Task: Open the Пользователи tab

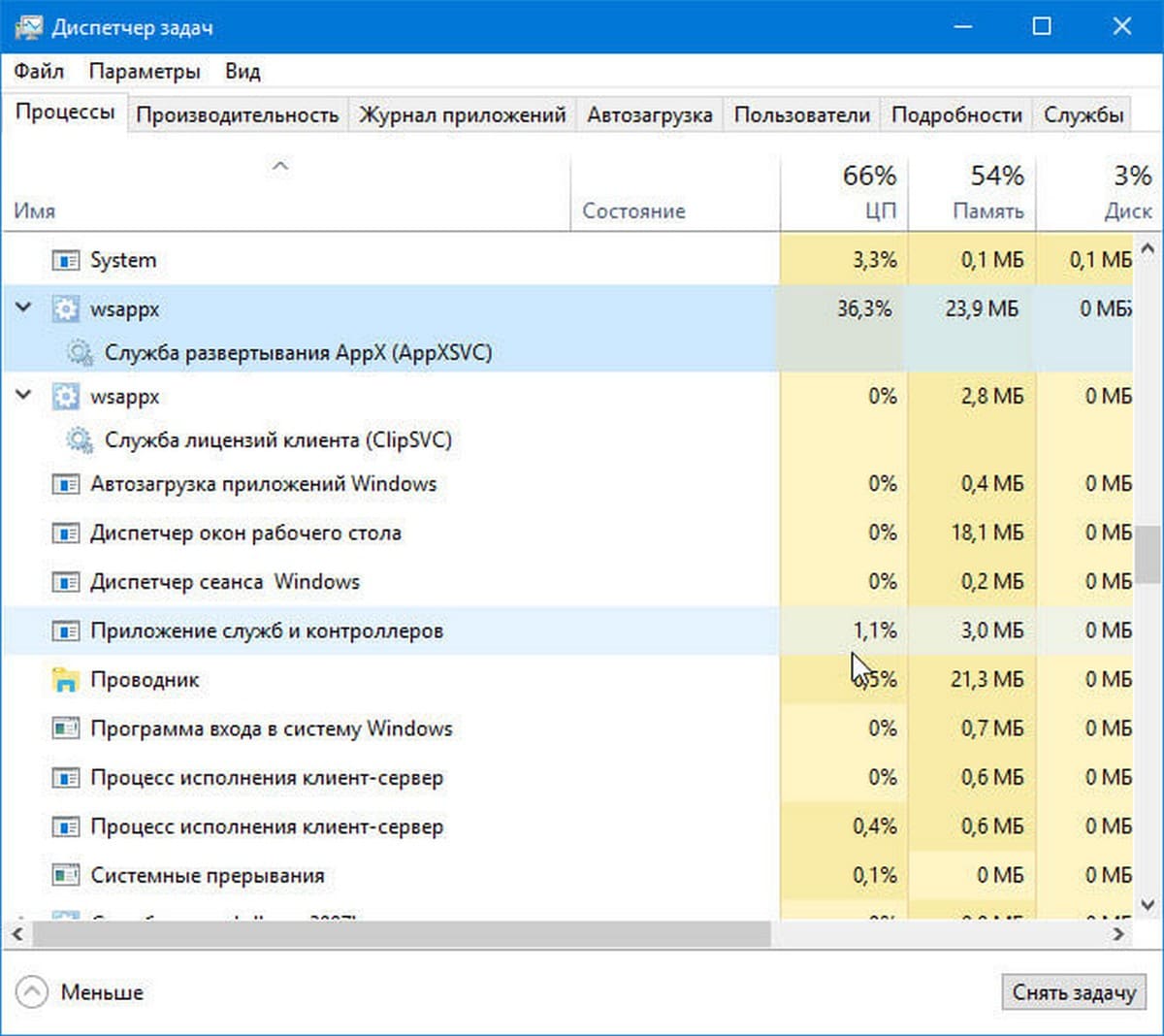Action: pyautogui.click(x=802, y=114)
